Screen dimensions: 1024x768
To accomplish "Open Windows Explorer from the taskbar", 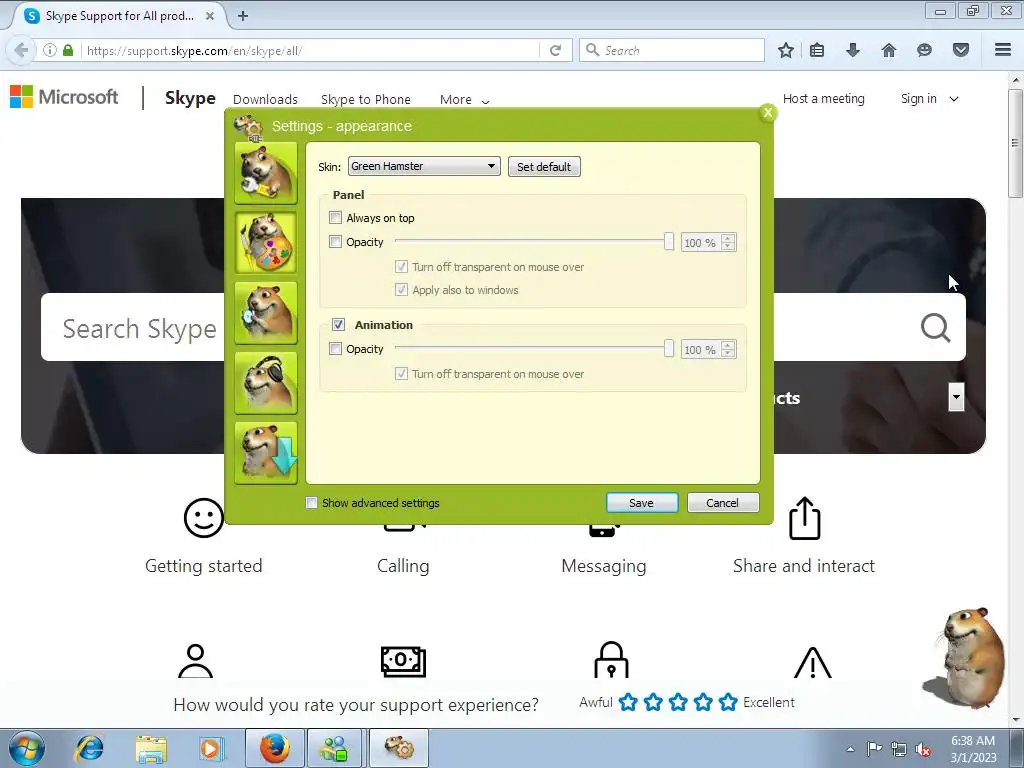I will [151, 748].
